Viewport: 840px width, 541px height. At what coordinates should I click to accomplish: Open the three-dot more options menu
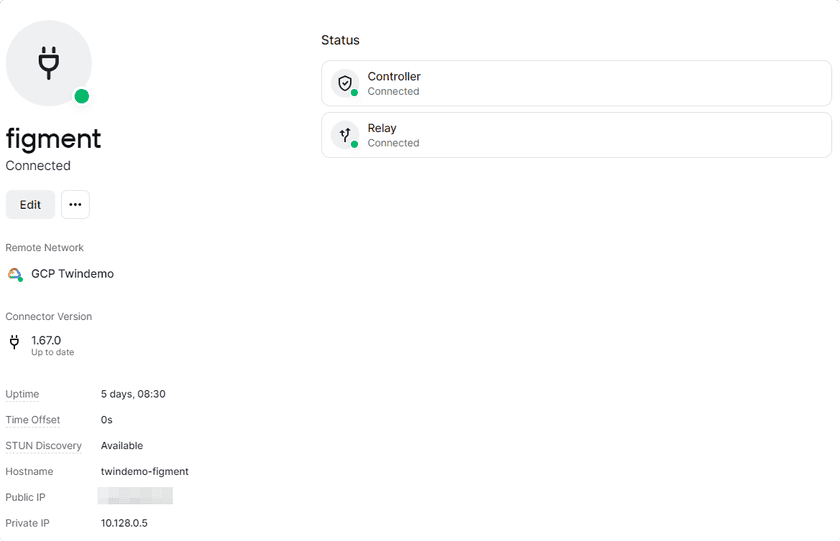click(x=75, y=204)
